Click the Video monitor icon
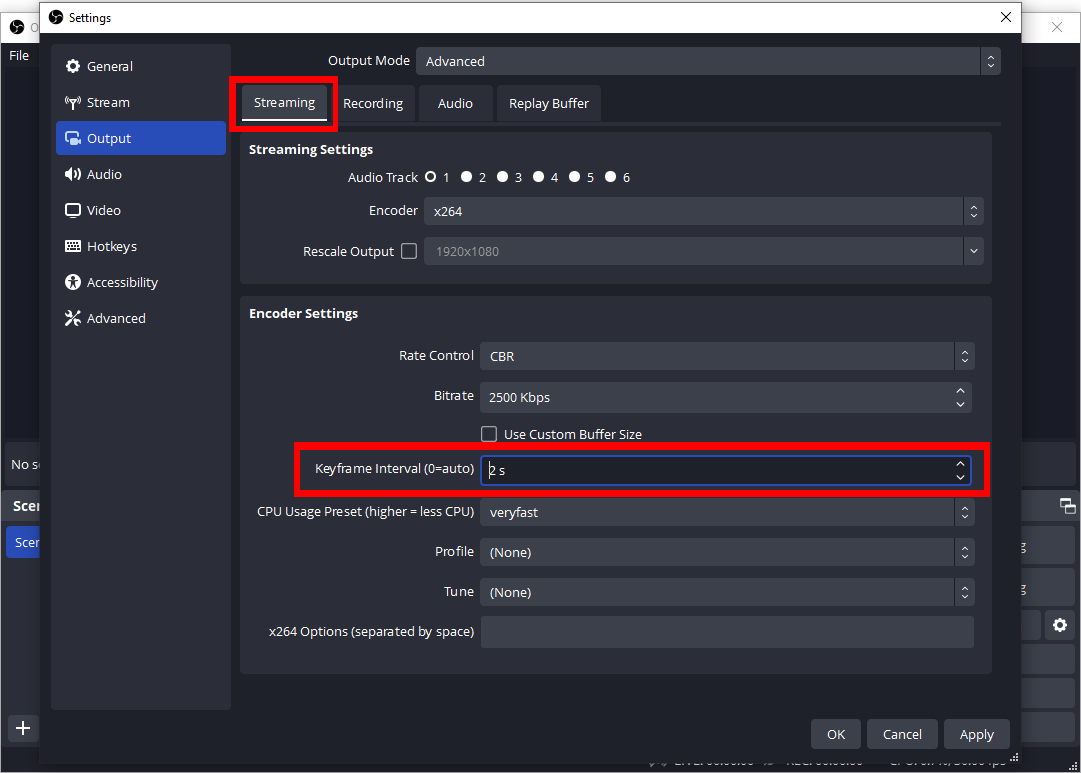 click(72, 211)
